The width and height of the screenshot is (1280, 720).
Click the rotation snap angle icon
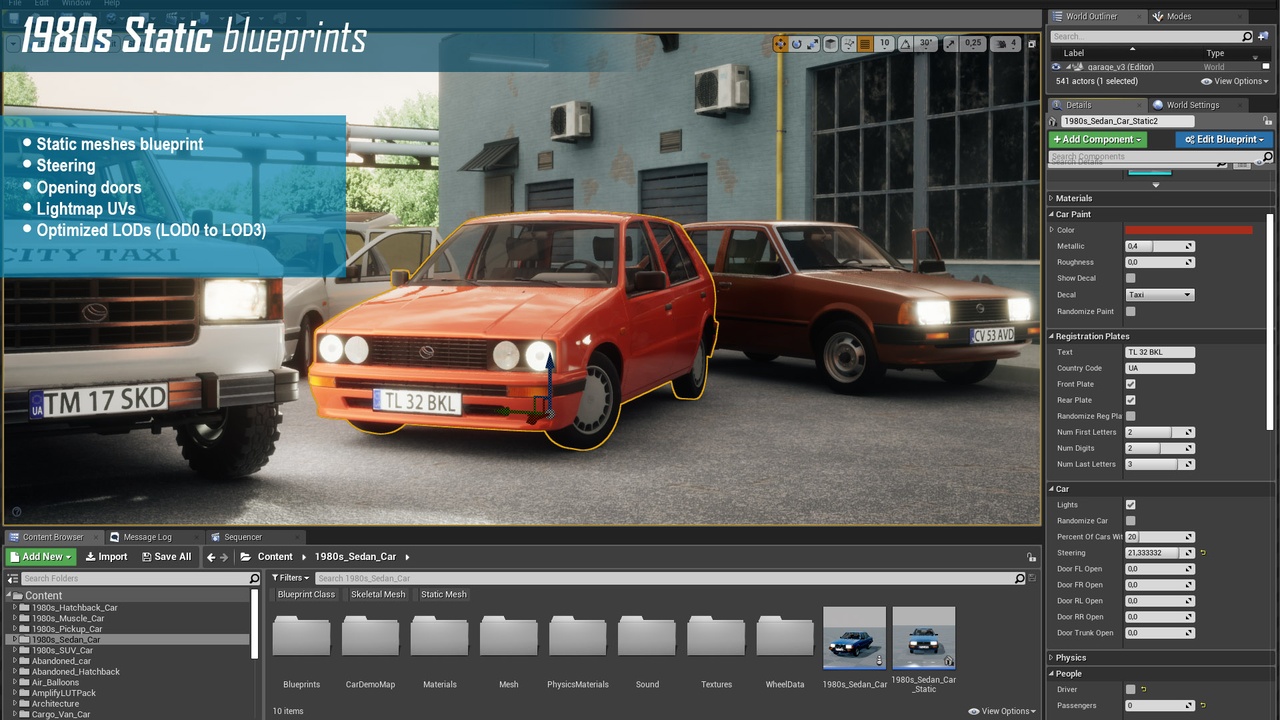905,44
